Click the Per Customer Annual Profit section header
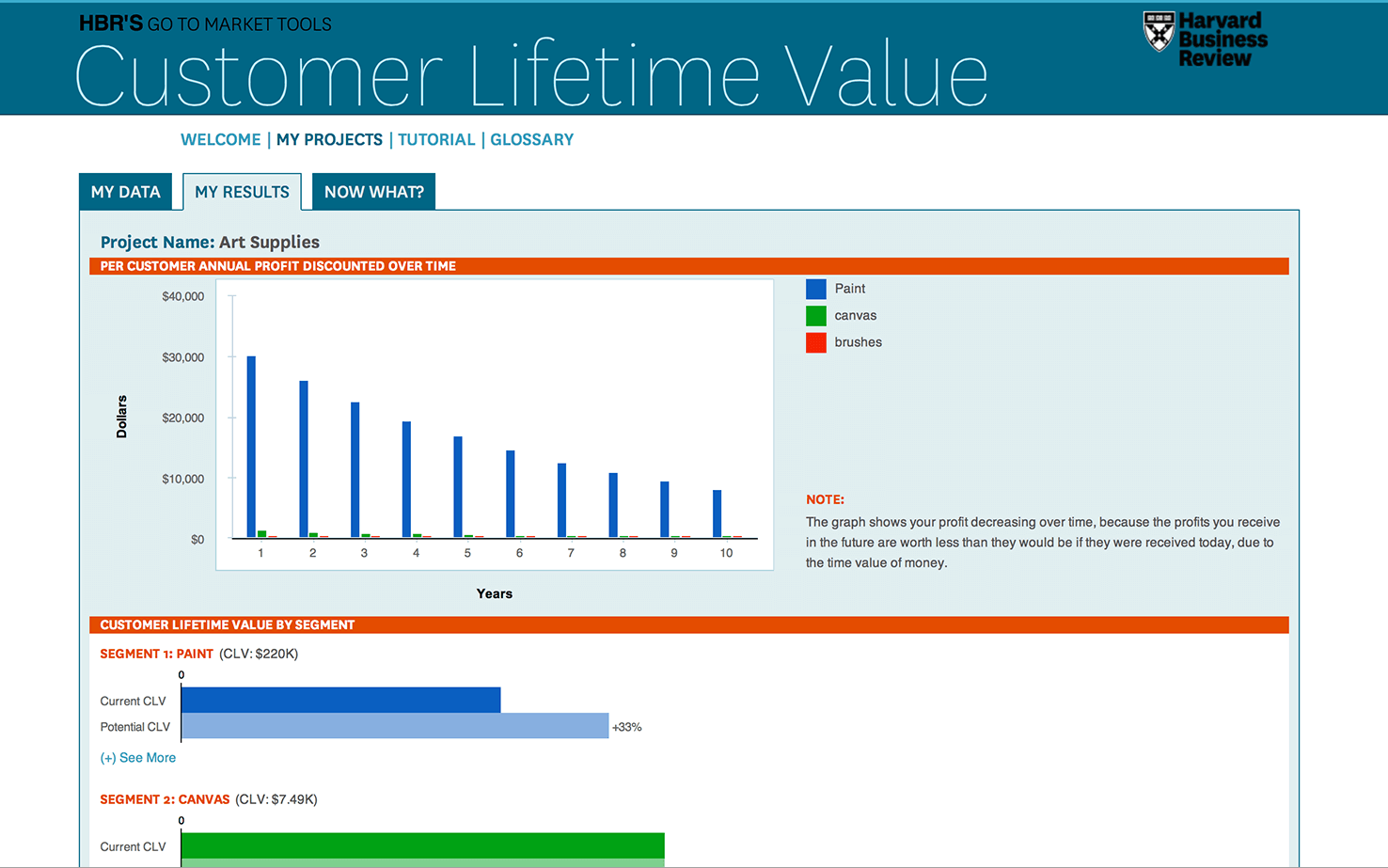Screen dimensions: 1388x868 688,266
